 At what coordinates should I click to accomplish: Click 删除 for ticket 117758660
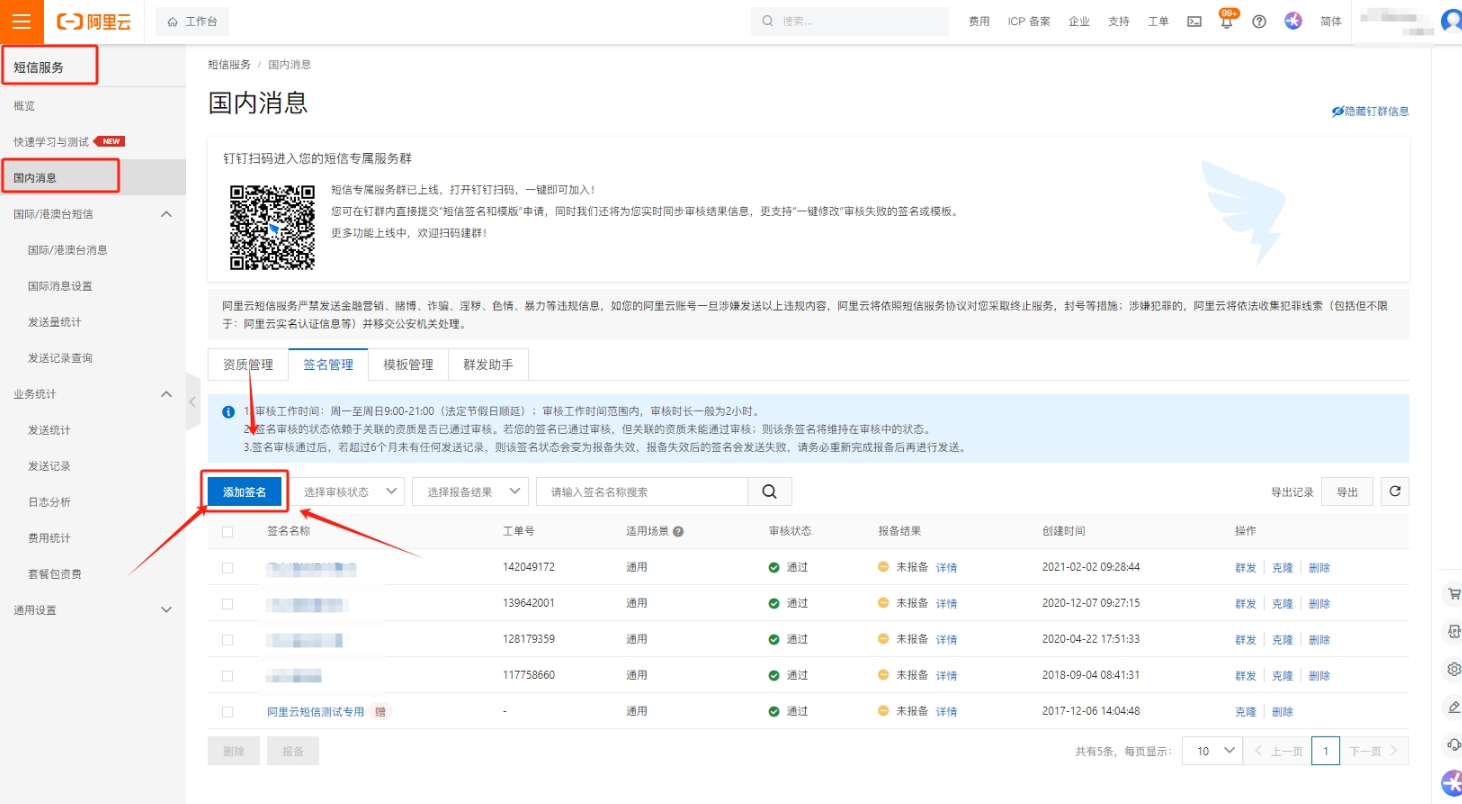[1319, 676]
